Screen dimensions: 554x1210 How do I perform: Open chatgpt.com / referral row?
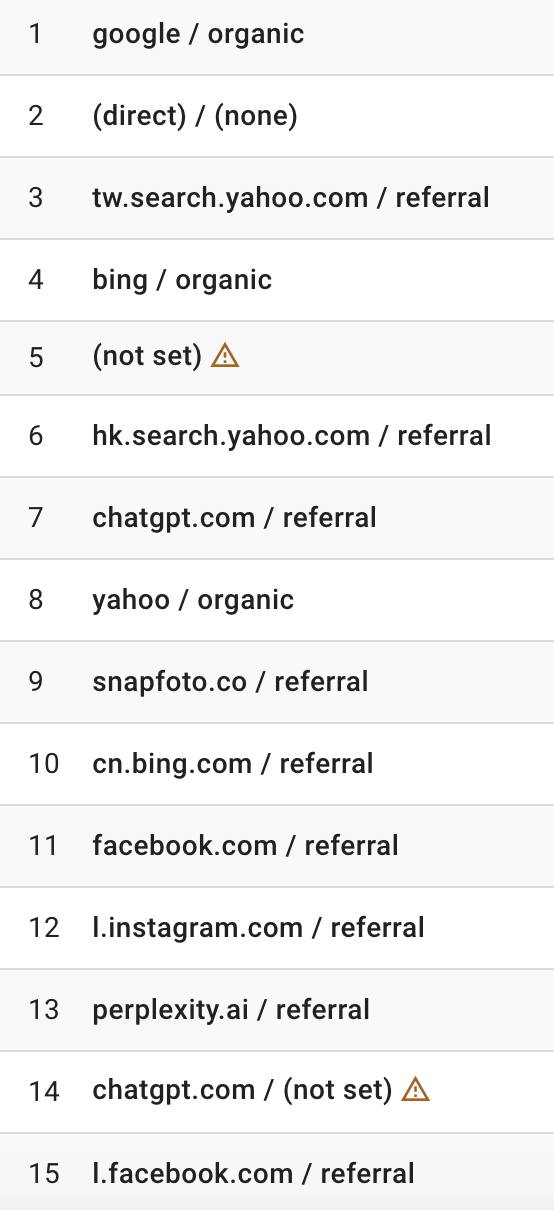click(x=277, y=518)
